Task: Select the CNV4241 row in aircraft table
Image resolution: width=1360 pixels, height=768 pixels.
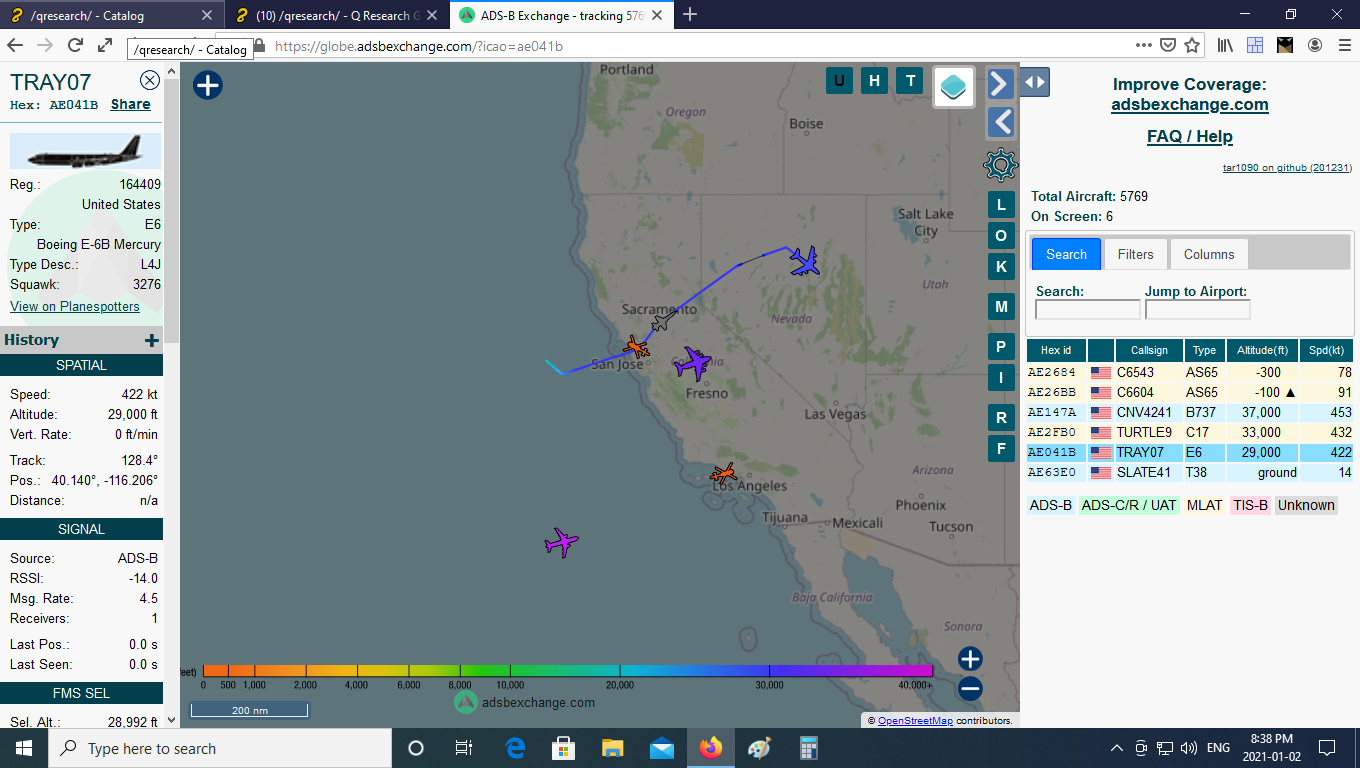Action: 1190,412
